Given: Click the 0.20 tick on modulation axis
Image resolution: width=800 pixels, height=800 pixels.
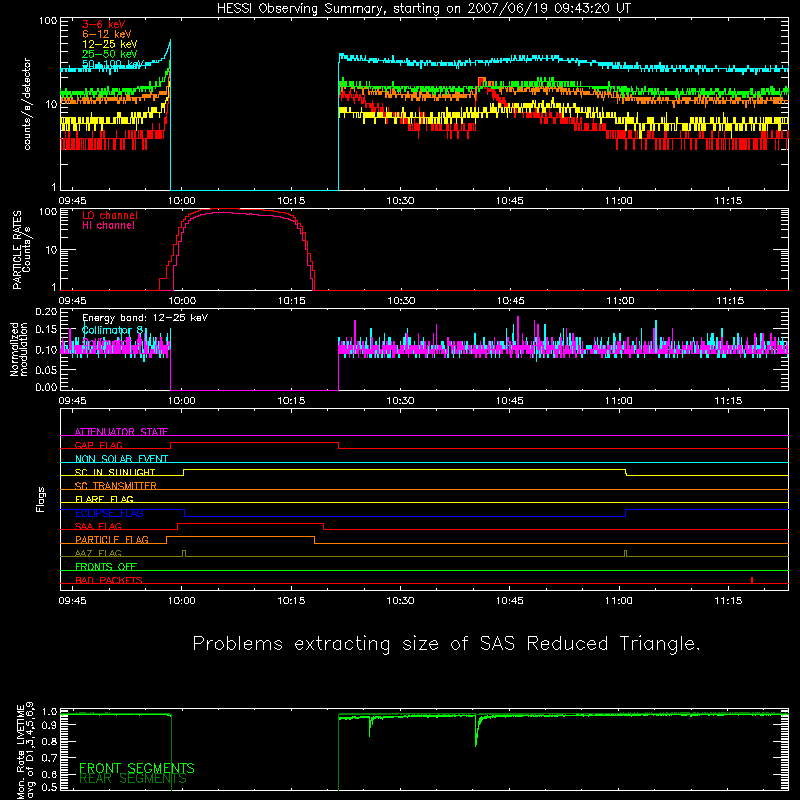Looking at the screenshot, I should pyautogui.click(x=46, y=311).
